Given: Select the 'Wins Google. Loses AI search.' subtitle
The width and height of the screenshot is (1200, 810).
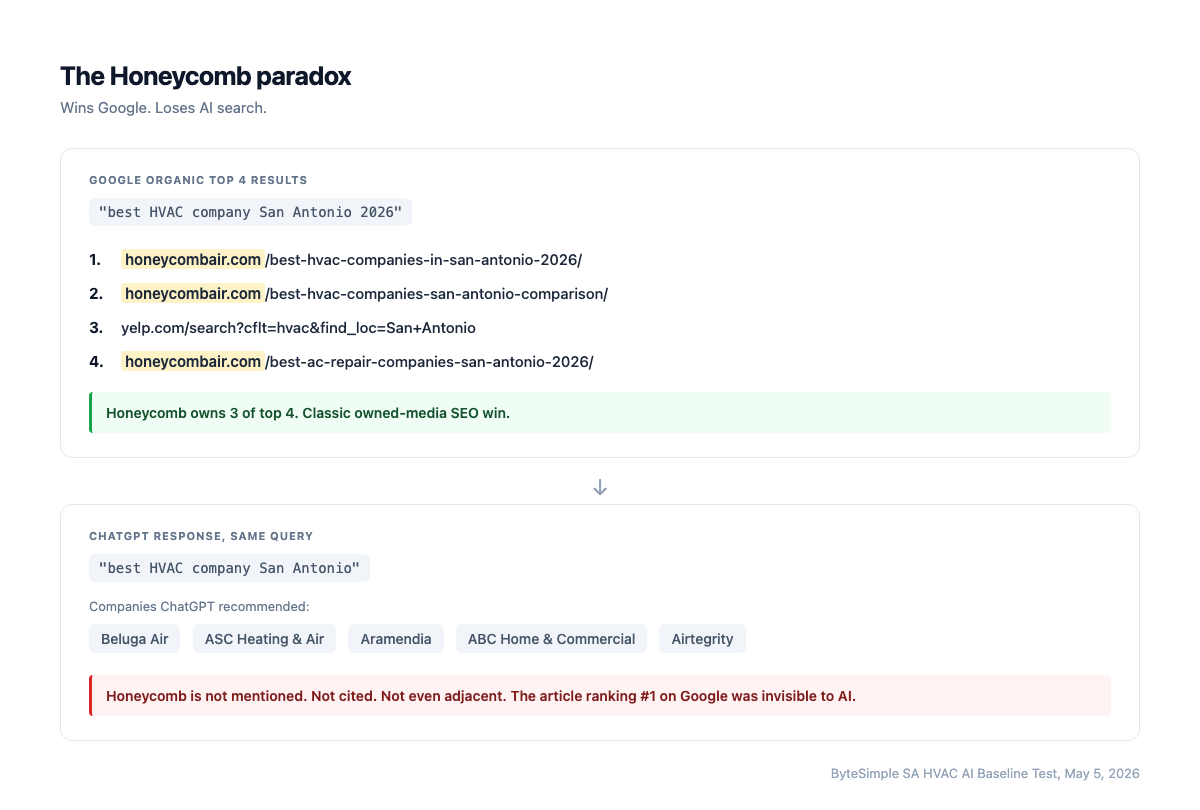Looking at the screenshot, I should 163,108.
